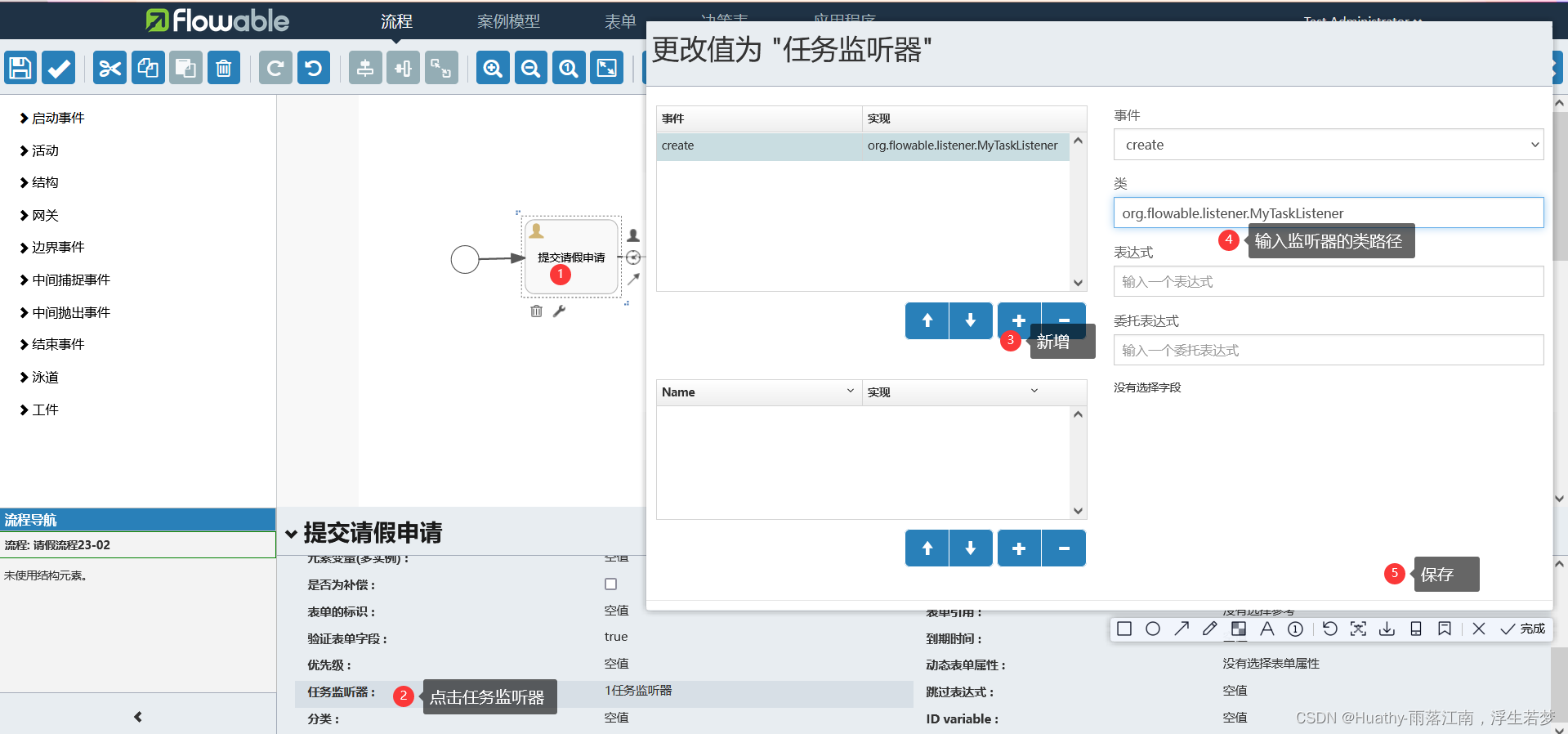The image size is (1568, 734).
Task: Choose the pencil drawing tool in the screenshot bar
Action: click(1210, 629)
